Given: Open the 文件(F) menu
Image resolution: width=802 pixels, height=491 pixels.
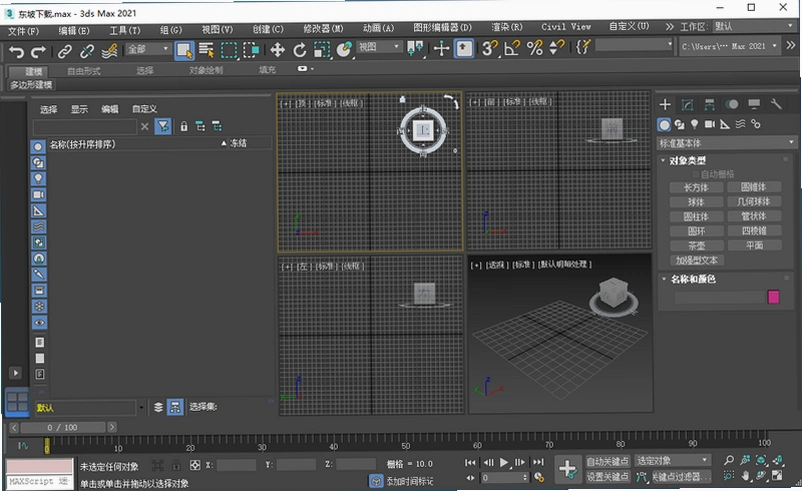Looking at the screenshot, I should [23, 31].
